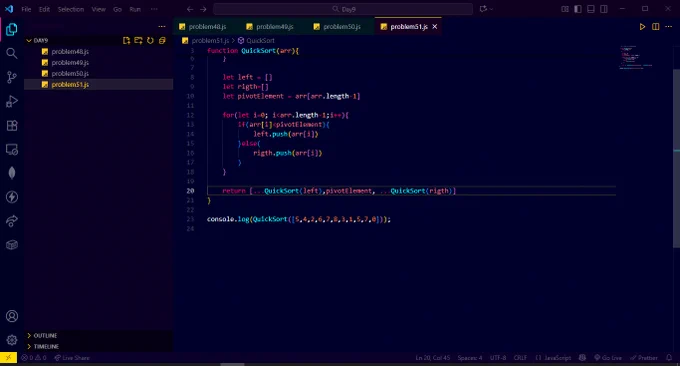Screen dimensions: 680x366
Task: Go forward with the navigation arrow
Action: pyautogui.click(x=203, y=9)
